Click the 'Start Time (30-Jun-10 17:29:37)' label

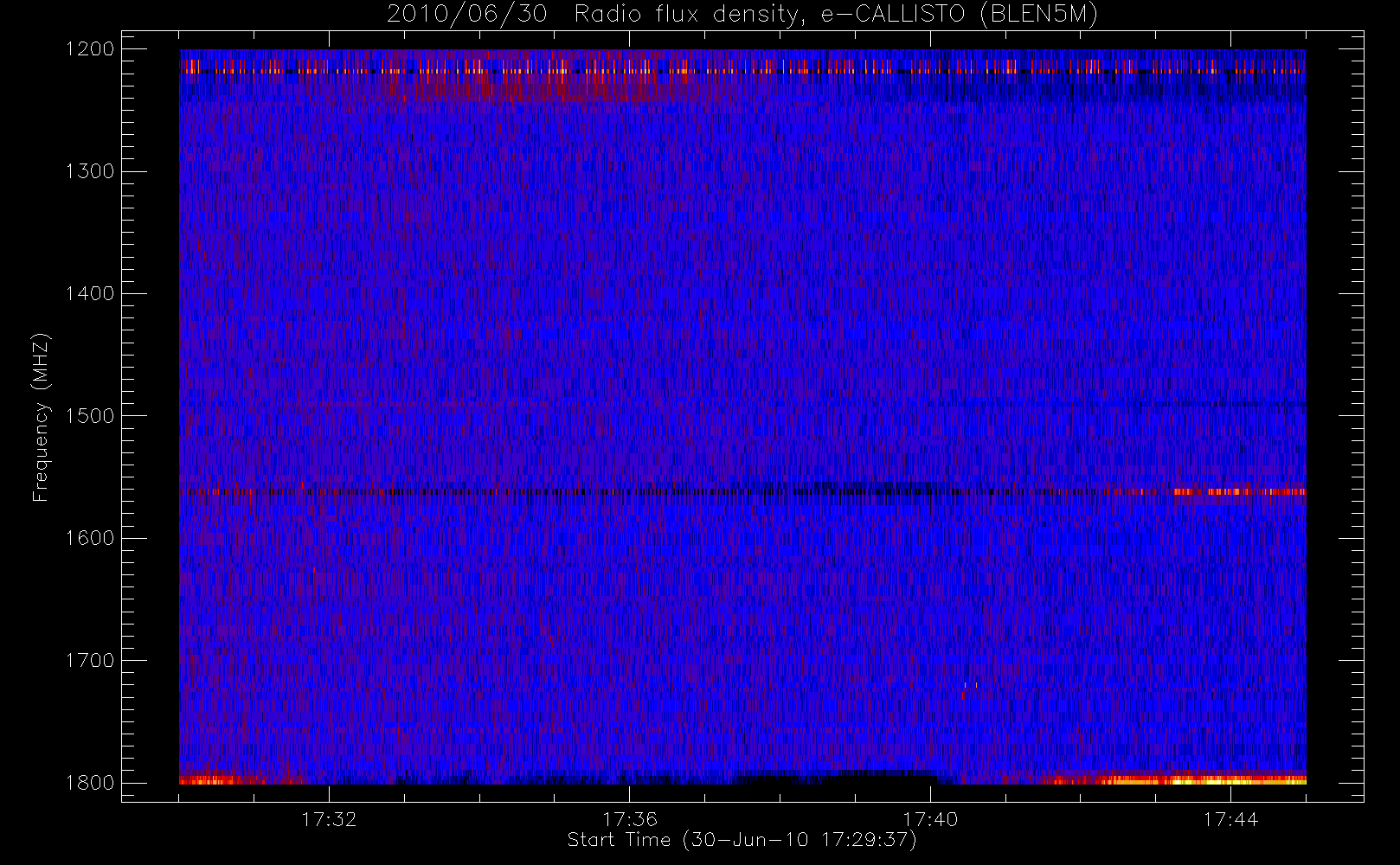point(742,840)
